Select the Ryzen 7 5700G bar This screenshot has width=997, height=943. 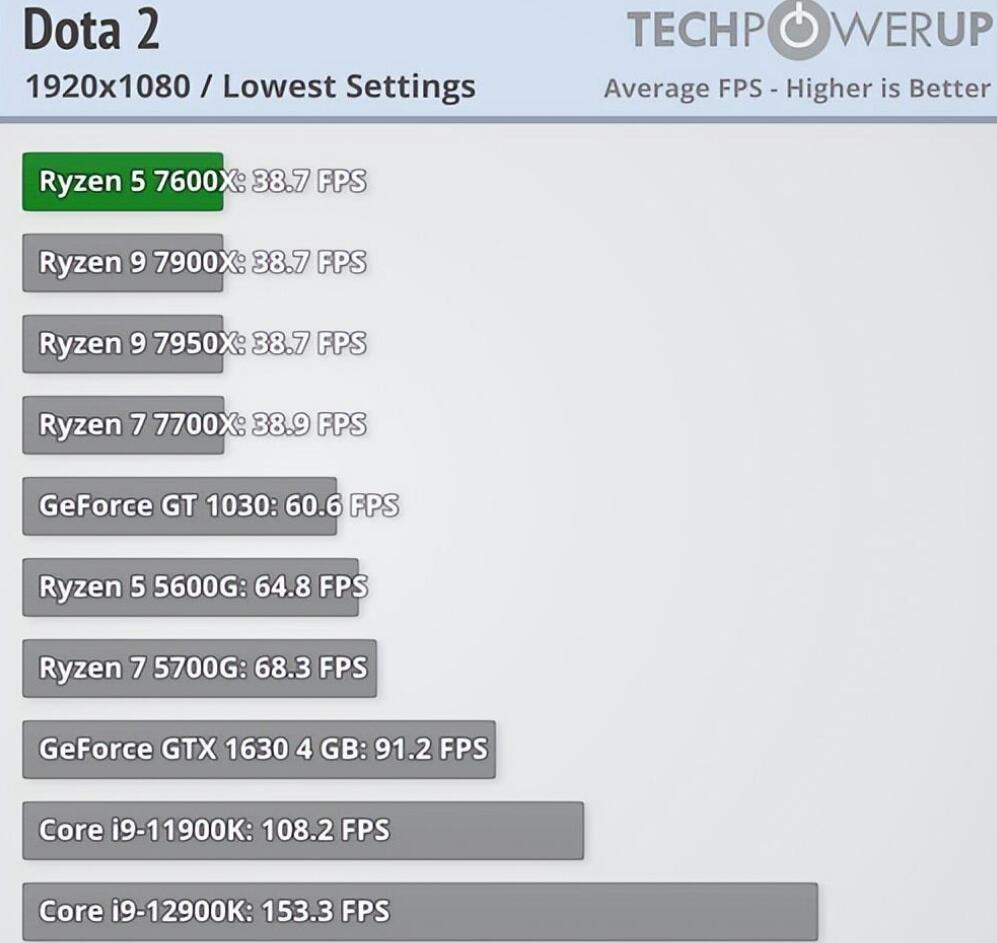199,668
